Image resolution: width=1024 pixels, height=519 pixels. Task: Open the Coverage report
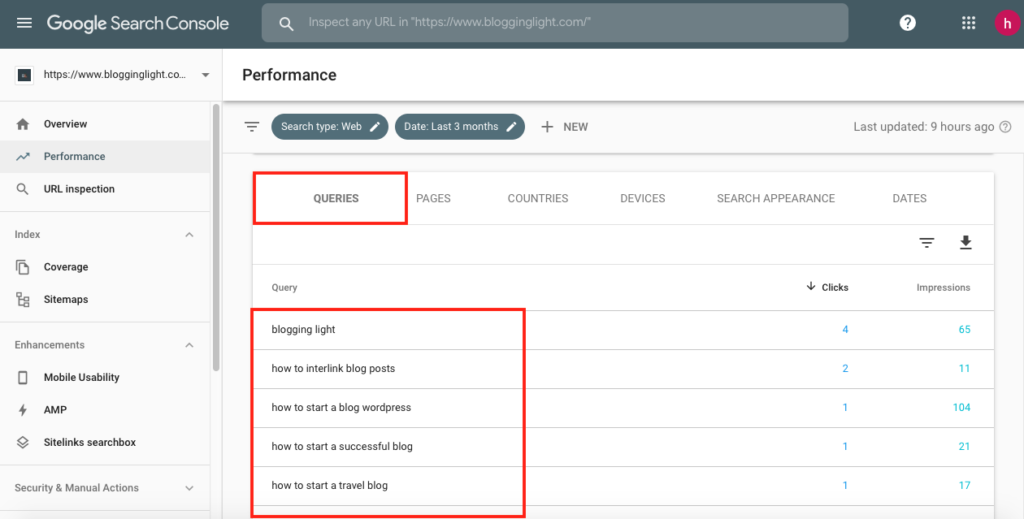105,267
